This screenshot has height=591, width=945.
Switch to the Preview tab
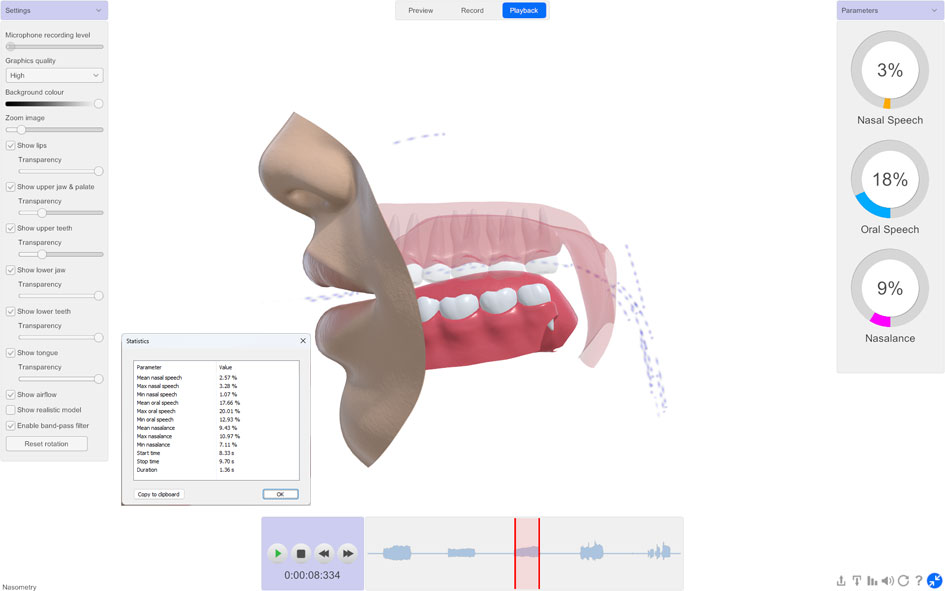point(421,10)
